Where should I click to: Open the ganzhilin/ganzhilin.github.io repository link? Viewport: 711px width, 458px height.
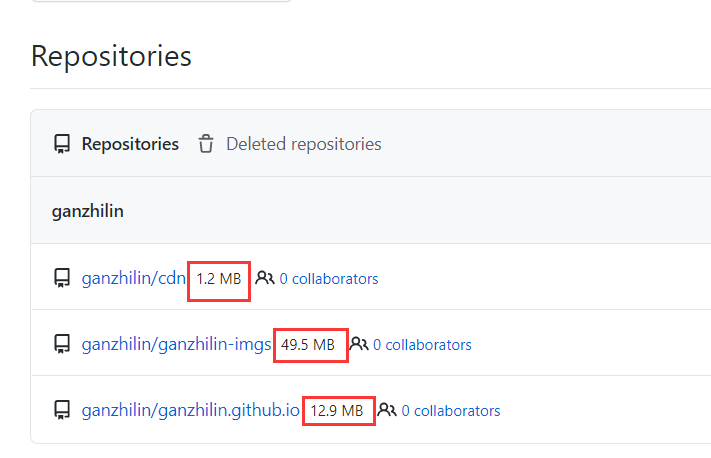(190, 410)
